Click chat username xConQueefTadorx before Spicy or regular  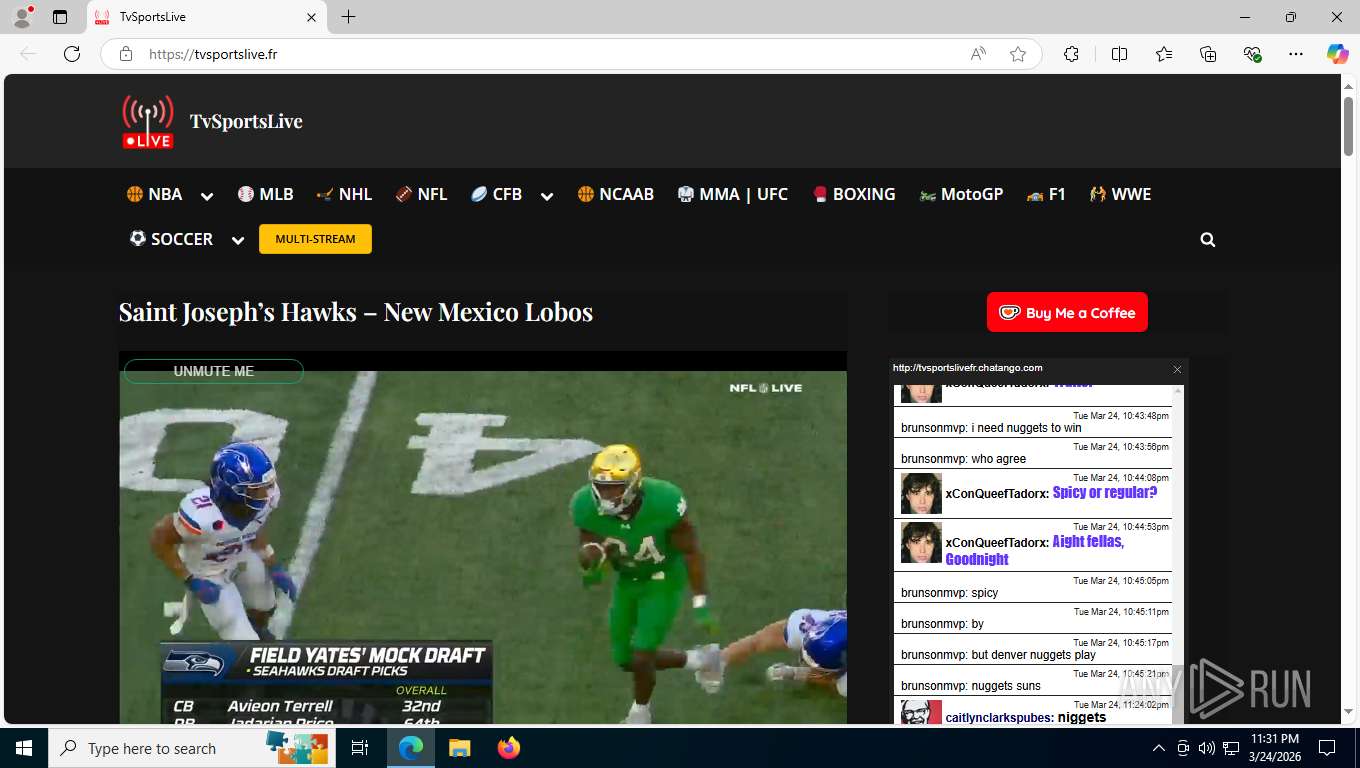click(x=997, y=494)
